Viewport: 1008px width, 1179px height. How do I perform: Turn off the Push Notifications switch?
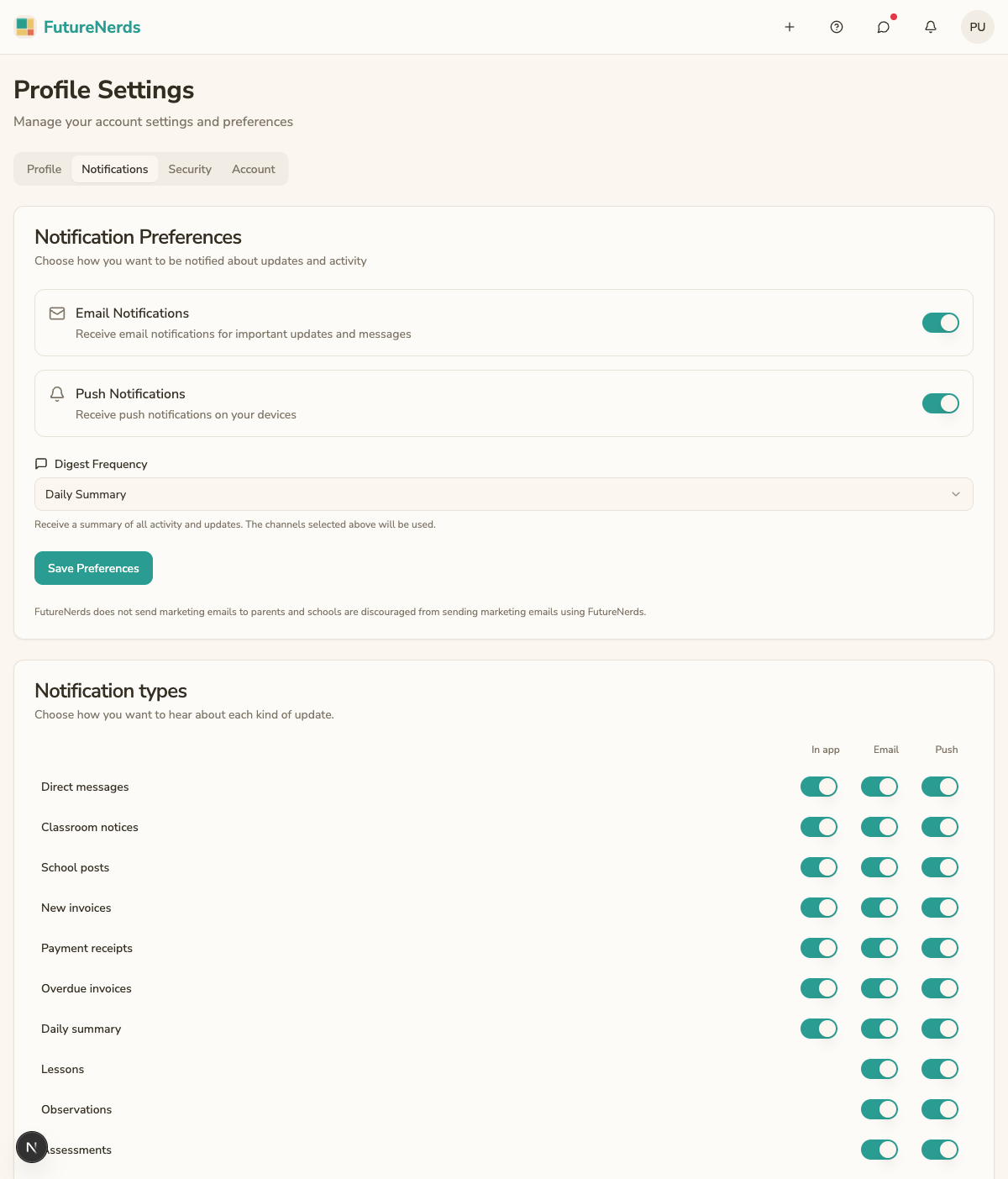[941, 403]
